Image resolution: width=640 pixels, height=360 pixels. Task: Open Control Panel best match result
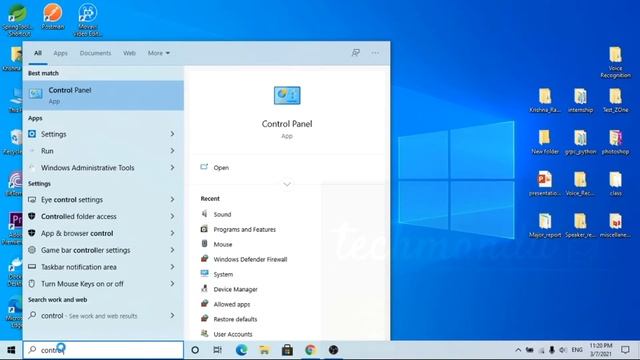coord(103,95)
